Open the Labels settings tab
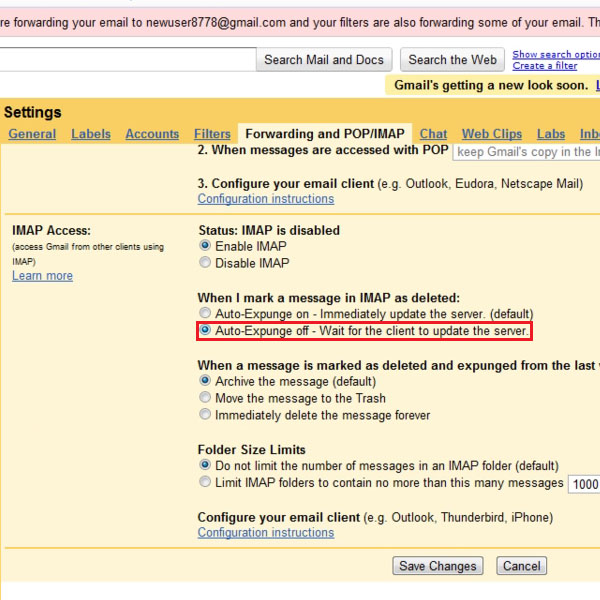Image resolution: width=600 pixels, height=600 pixels. tap(91, 134)
